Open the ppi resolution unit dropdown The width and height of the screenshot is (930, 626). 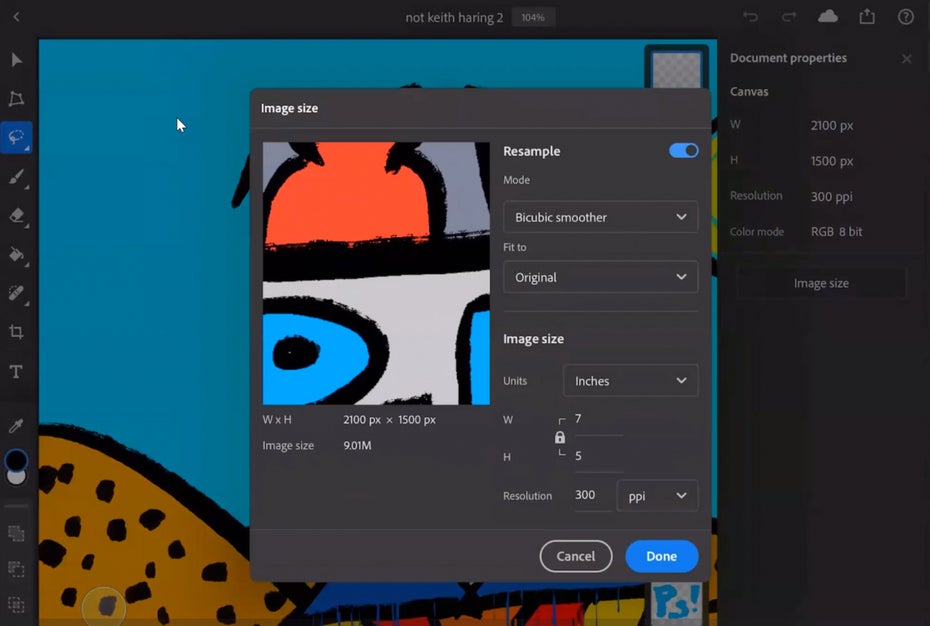pyautogui.click(x=657, y=496)
